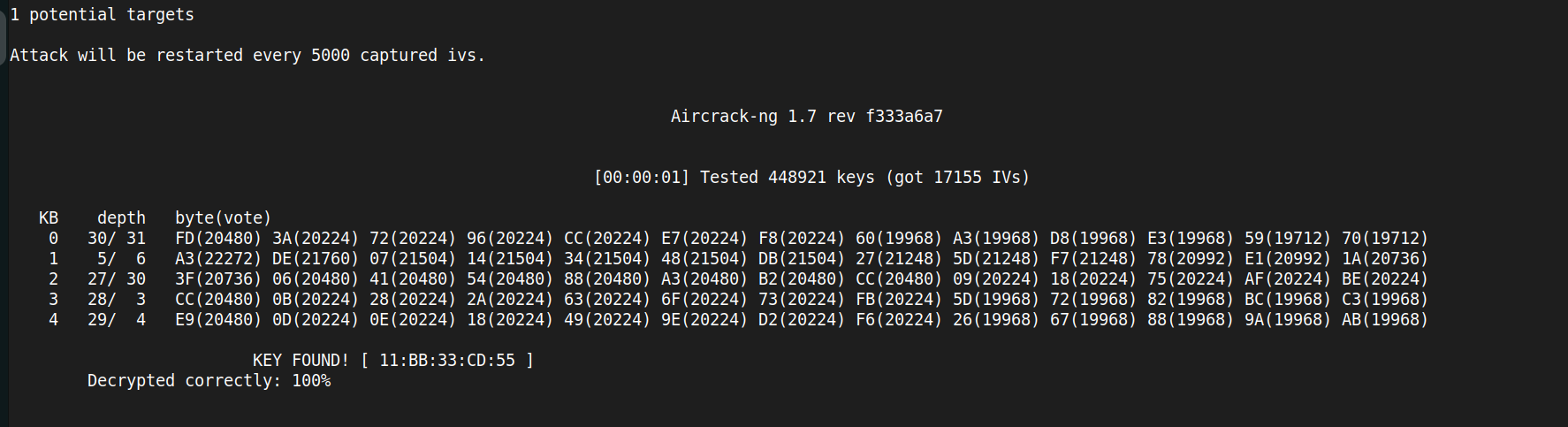Screen dimensions: 1568x427
Task: Click the byte(vote) column header
Action: (223, 218)
